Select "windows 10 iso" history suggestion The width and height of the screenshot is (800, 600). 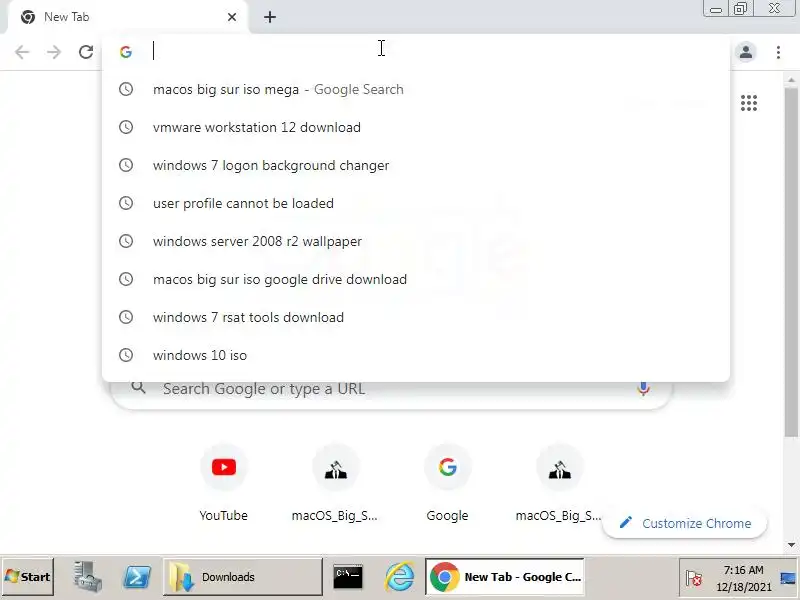[416, 355]
